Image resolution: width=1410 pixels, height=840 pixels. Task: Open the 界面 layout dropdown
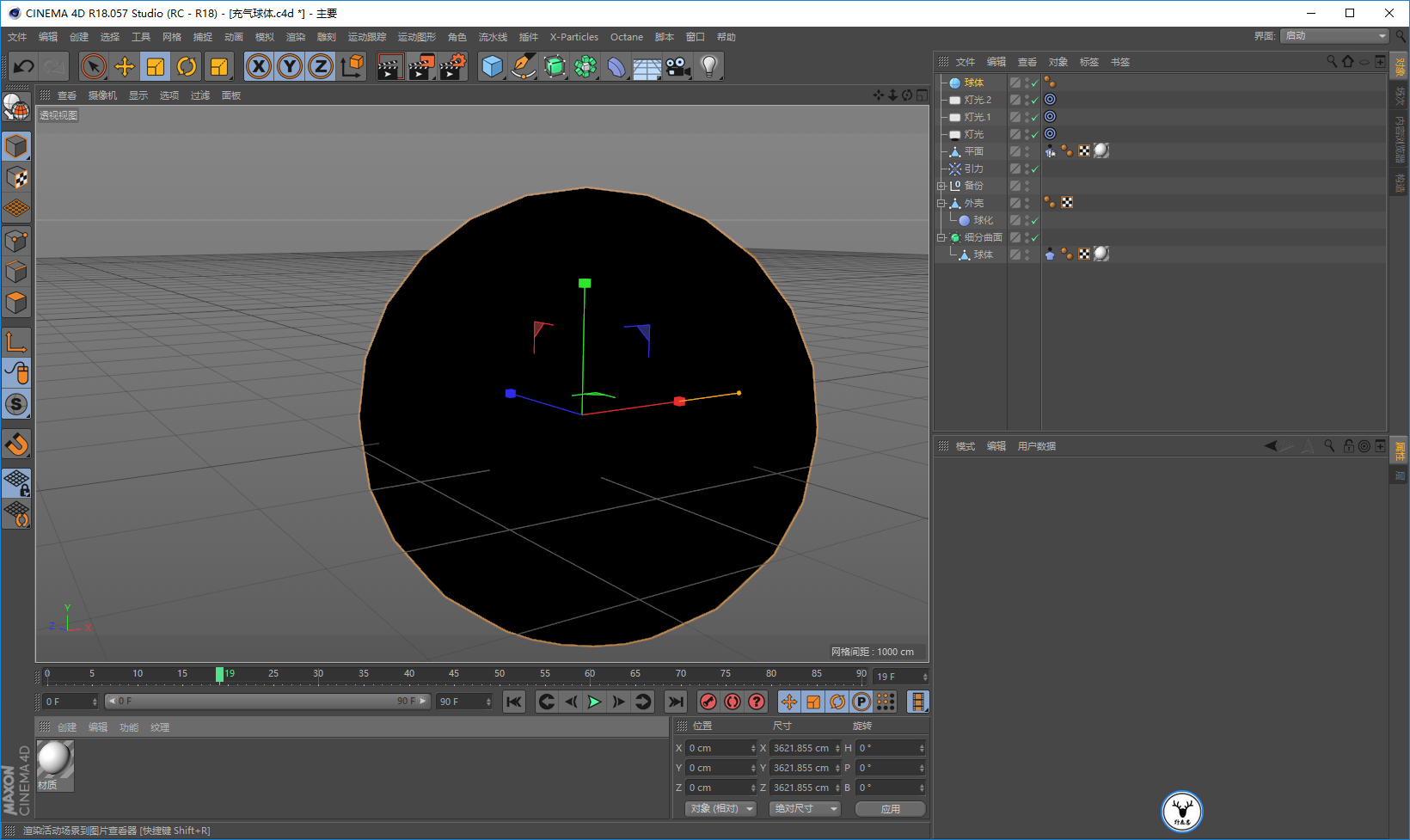(x=1334, y=36)
